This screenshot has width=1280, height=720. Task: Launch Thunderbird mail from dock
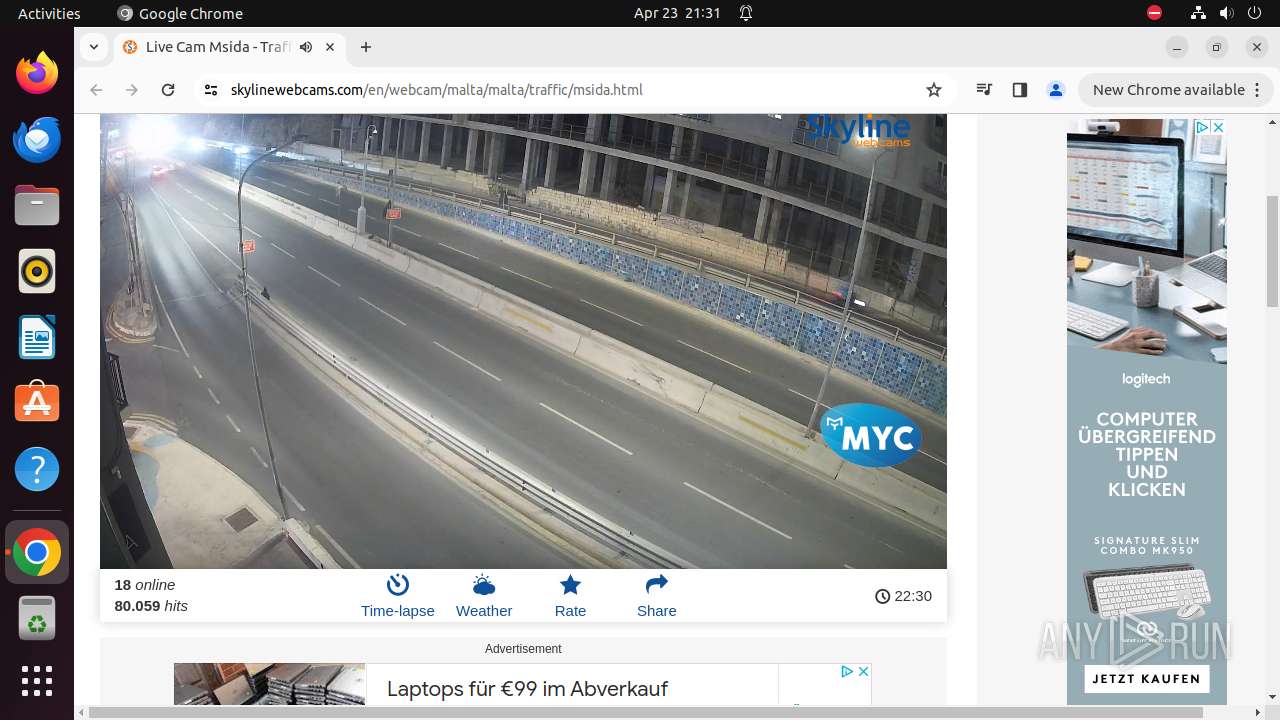point(37,139)
